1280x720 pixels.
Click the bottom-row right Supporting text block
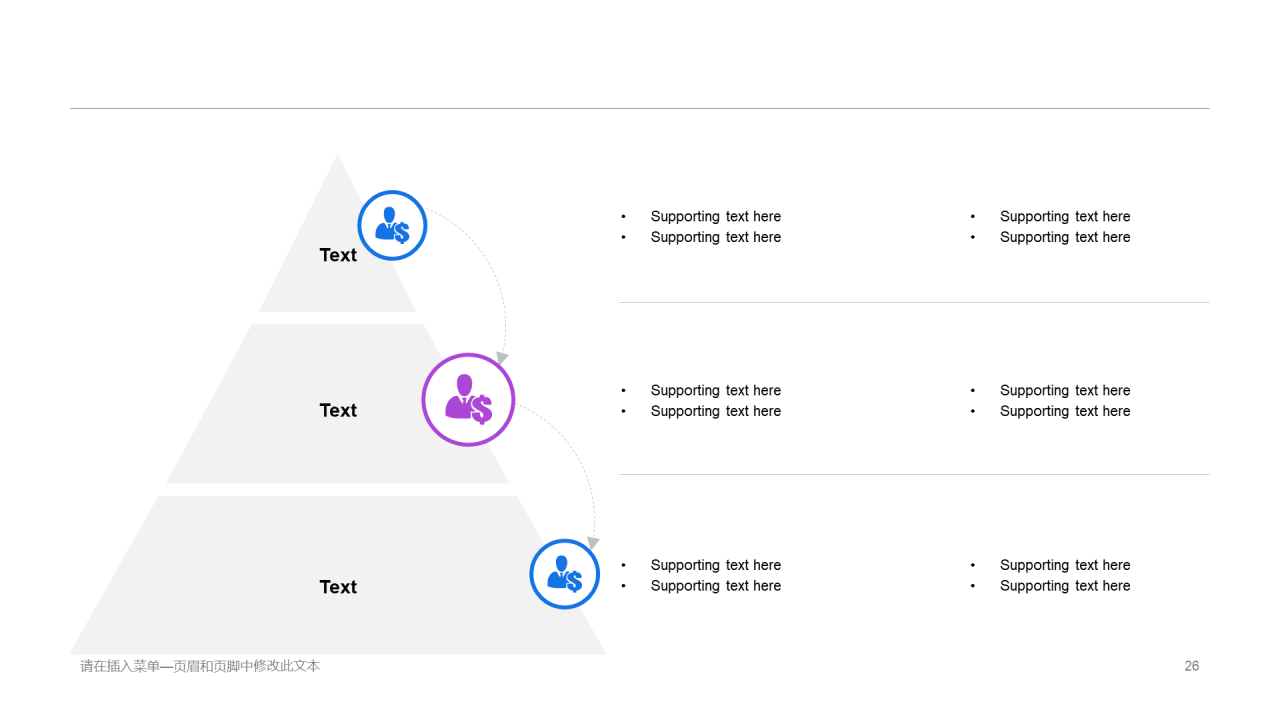(1050, 575)
